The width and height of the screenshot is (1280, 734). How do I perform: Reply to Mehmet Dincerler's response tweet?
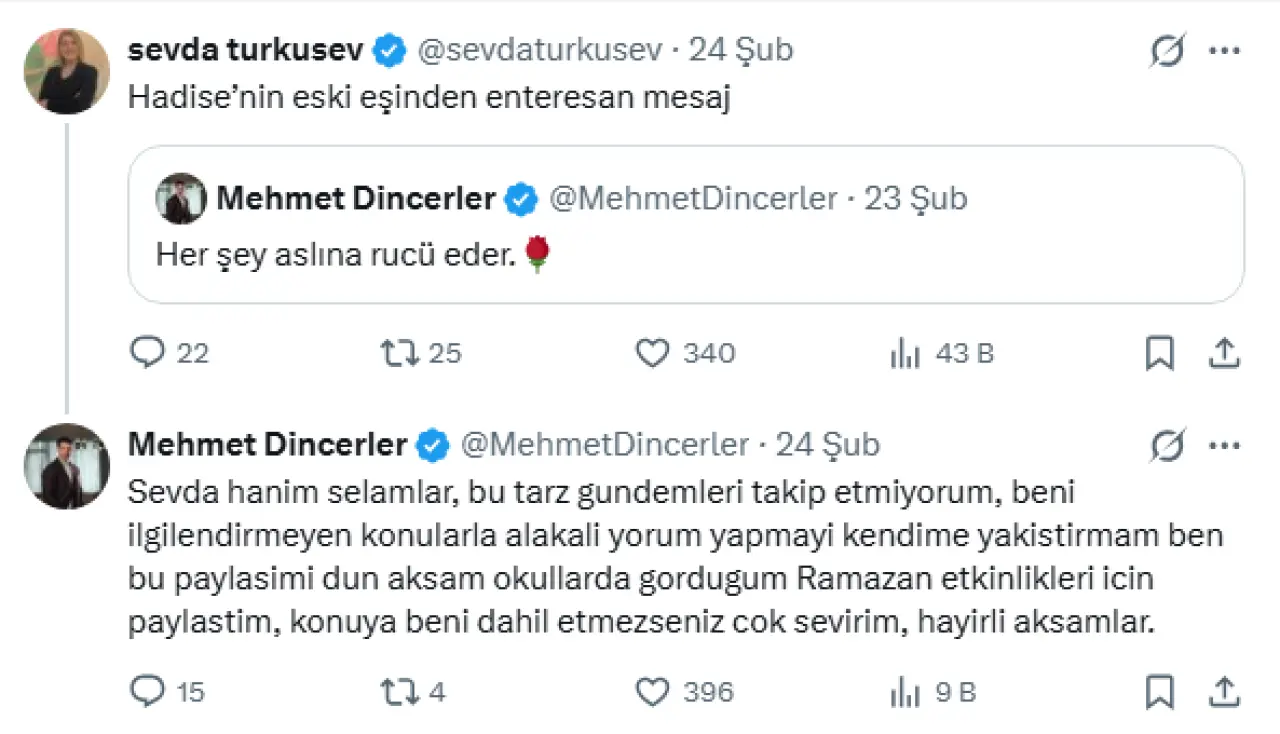click(x=148, y=691)
